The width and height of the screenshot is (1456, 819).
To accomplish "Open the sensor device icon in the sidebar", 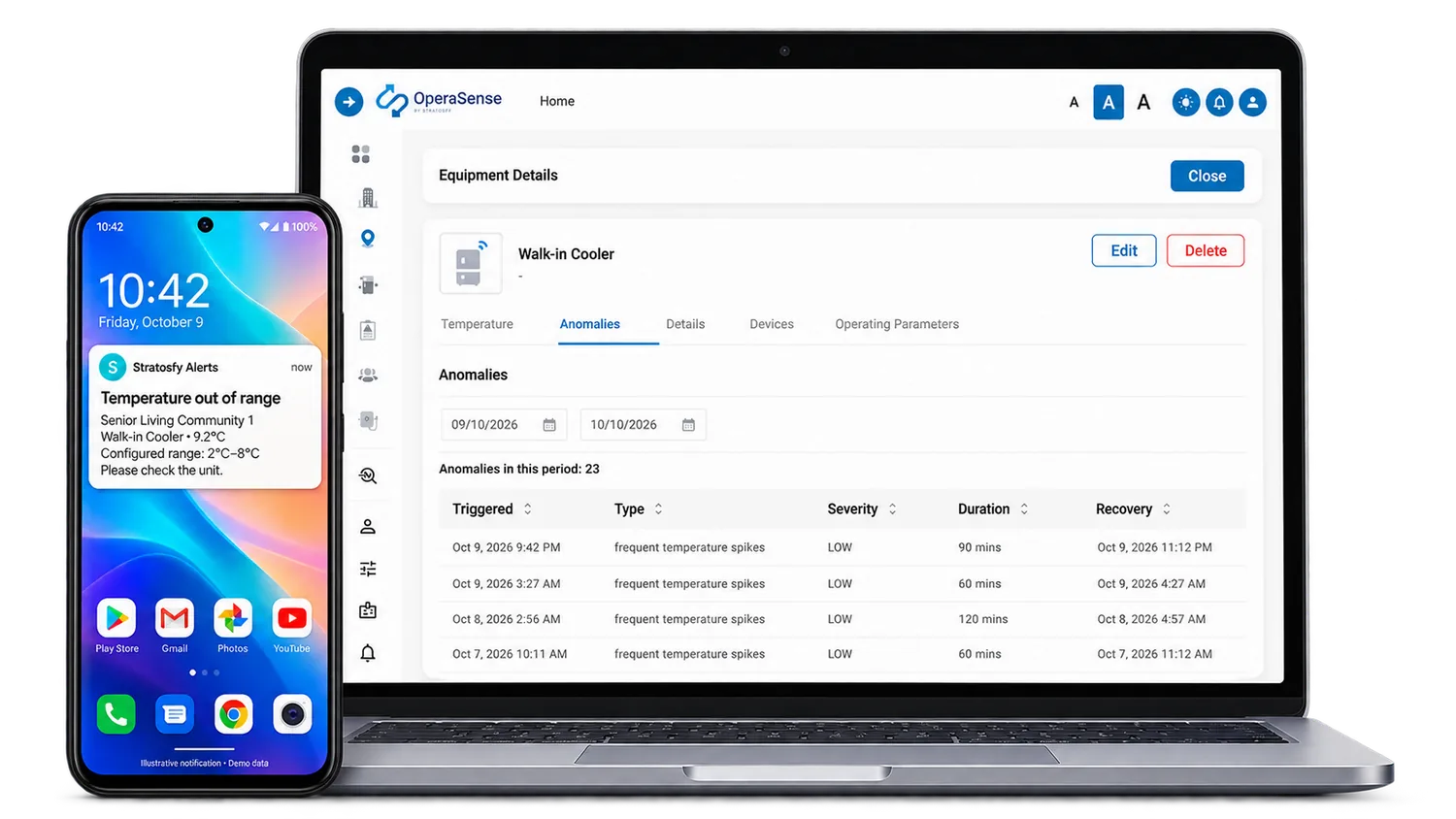I will 368,420.
